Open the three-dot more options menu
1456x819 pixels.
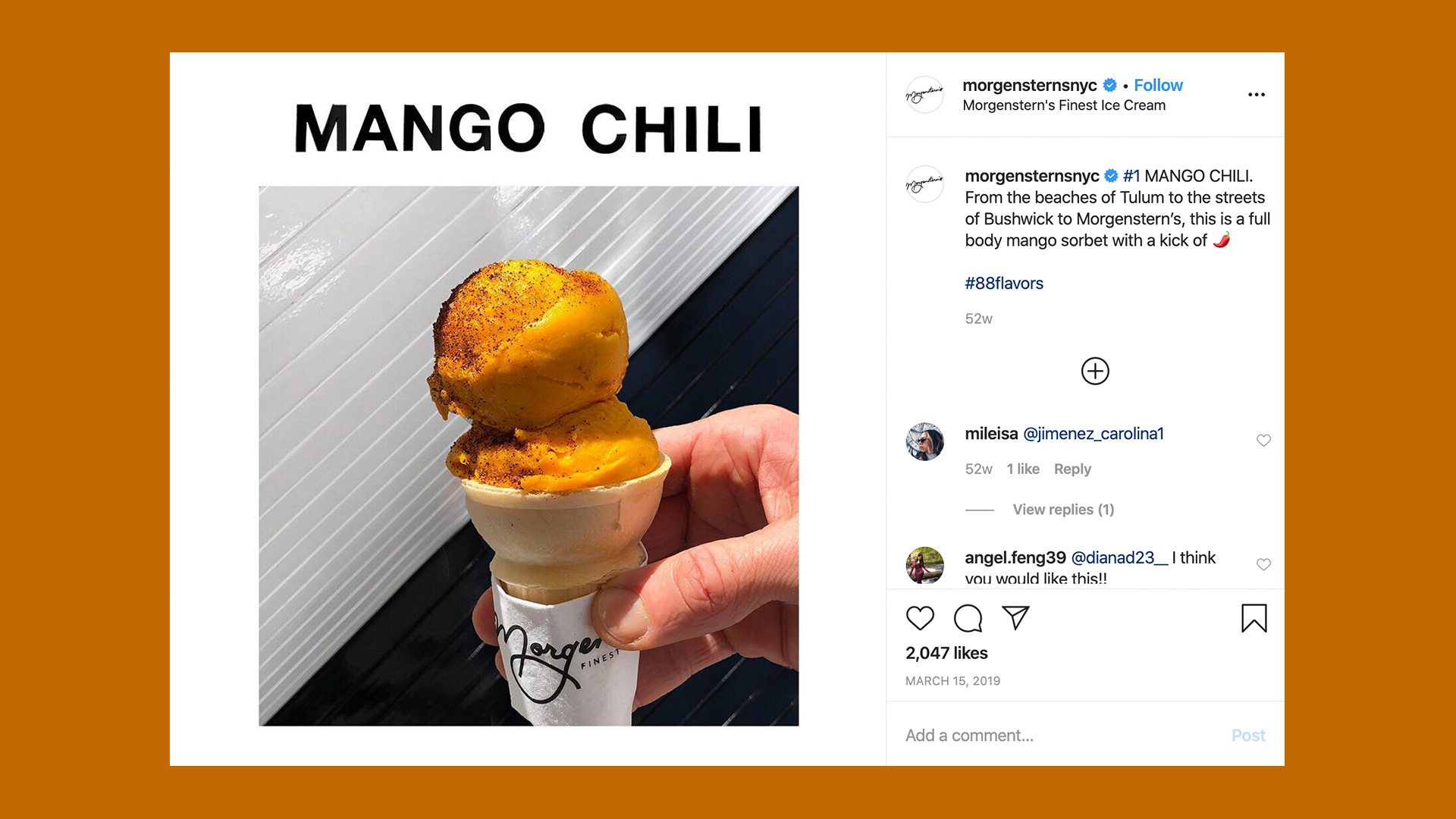click(x=1257, y=95)
